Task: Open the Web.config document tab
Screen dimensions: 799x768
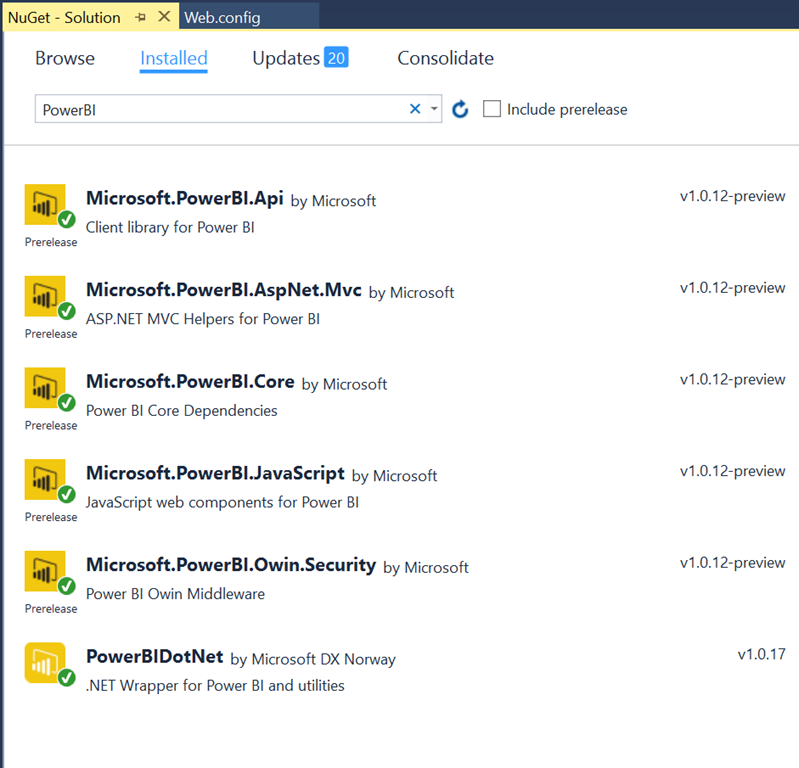Action: coord(223,17)
